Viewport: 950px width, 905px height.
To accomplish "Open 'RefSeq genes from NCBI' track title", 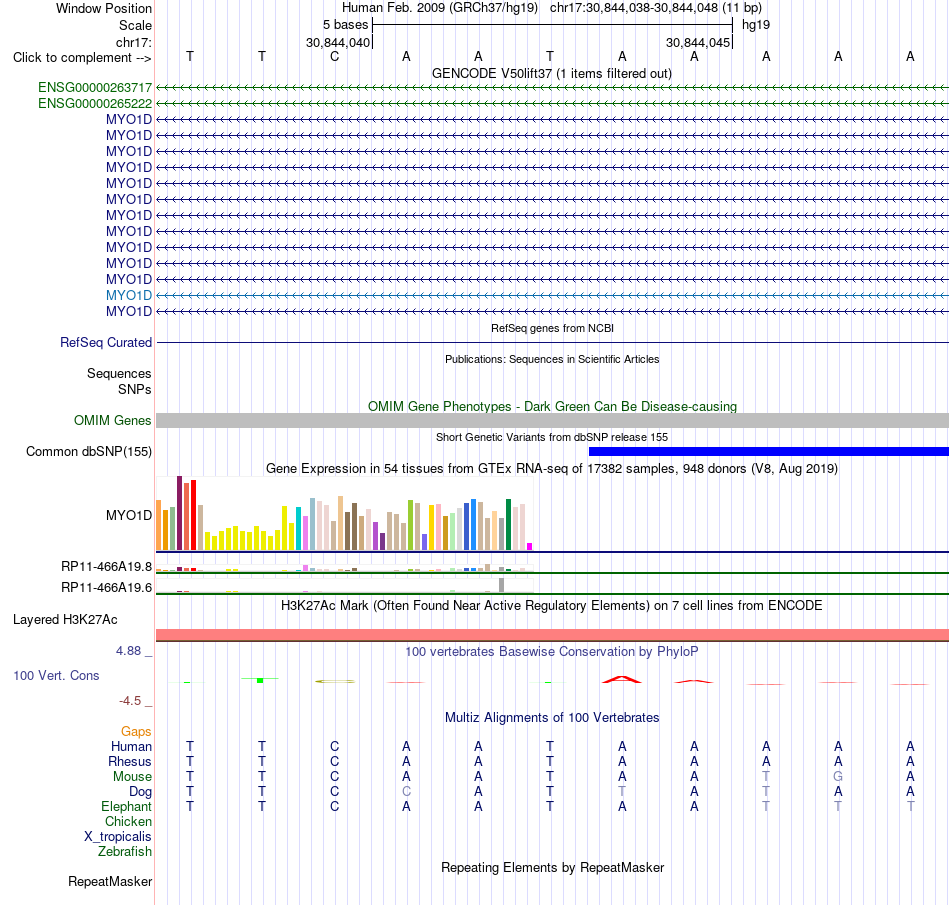I will point(552,328).
